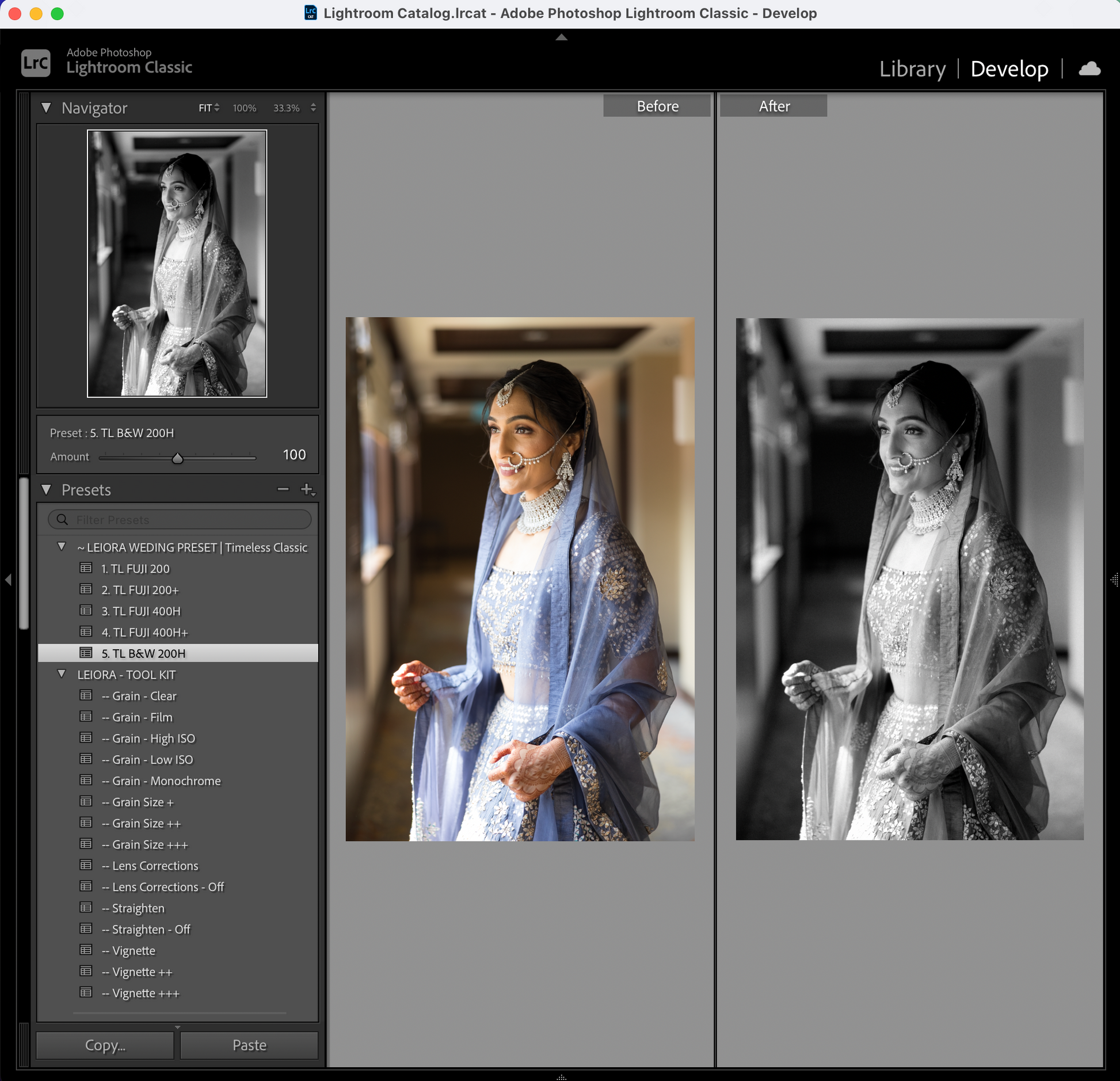Click the left panel hide arrow
The image size is (1120, 1081).
[8, 580]
